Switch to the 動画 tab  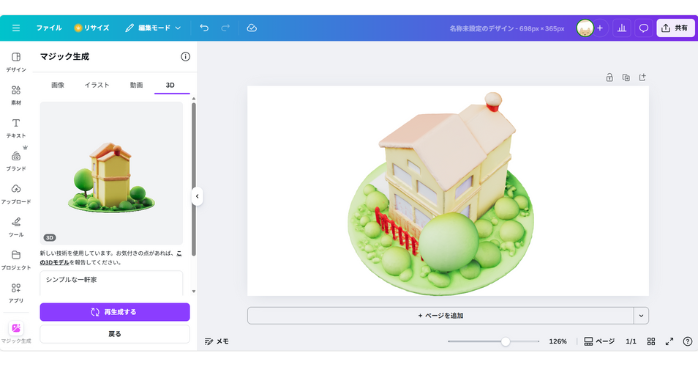pos(136,85)
